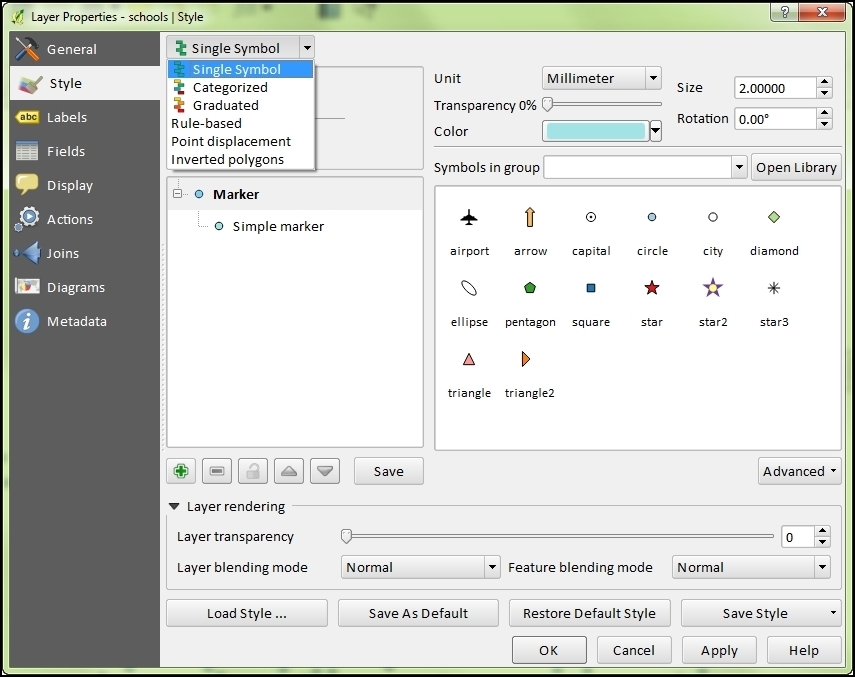Open the Layer blending mode dropdown
This screenshot has width=855, height=677.
[x=420, y=567]
